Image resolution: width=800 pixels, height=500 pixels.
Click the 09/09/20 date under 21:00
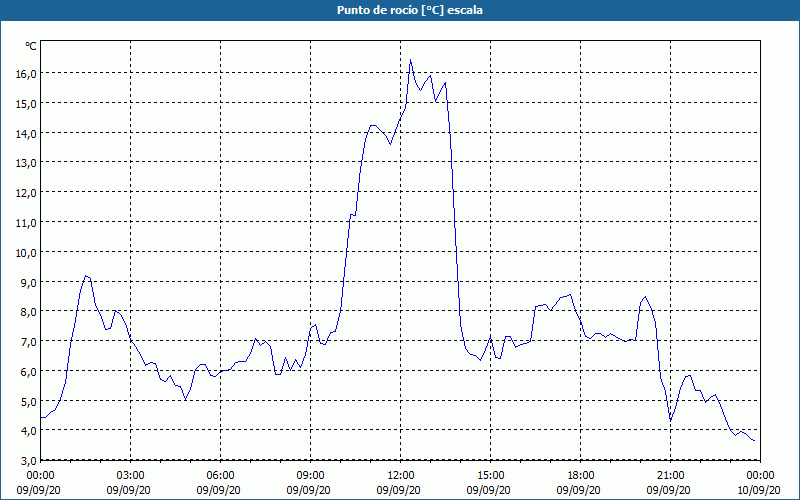pos(669,490)
